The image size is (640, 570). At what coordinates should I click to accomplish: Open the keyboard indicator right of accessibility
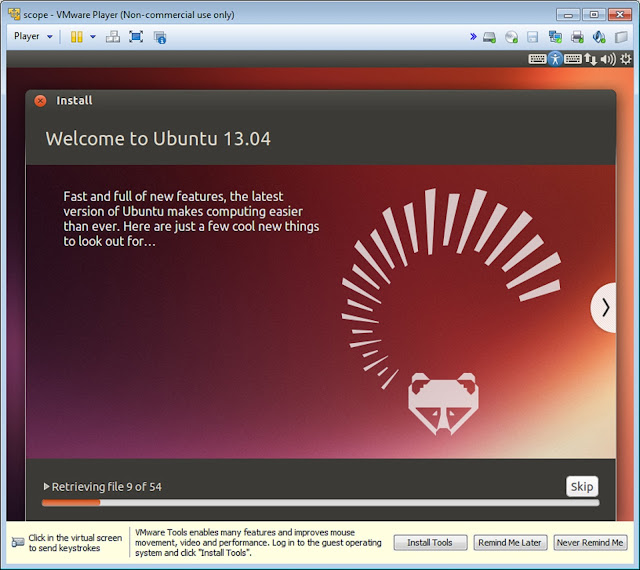(x=573, y=59)
